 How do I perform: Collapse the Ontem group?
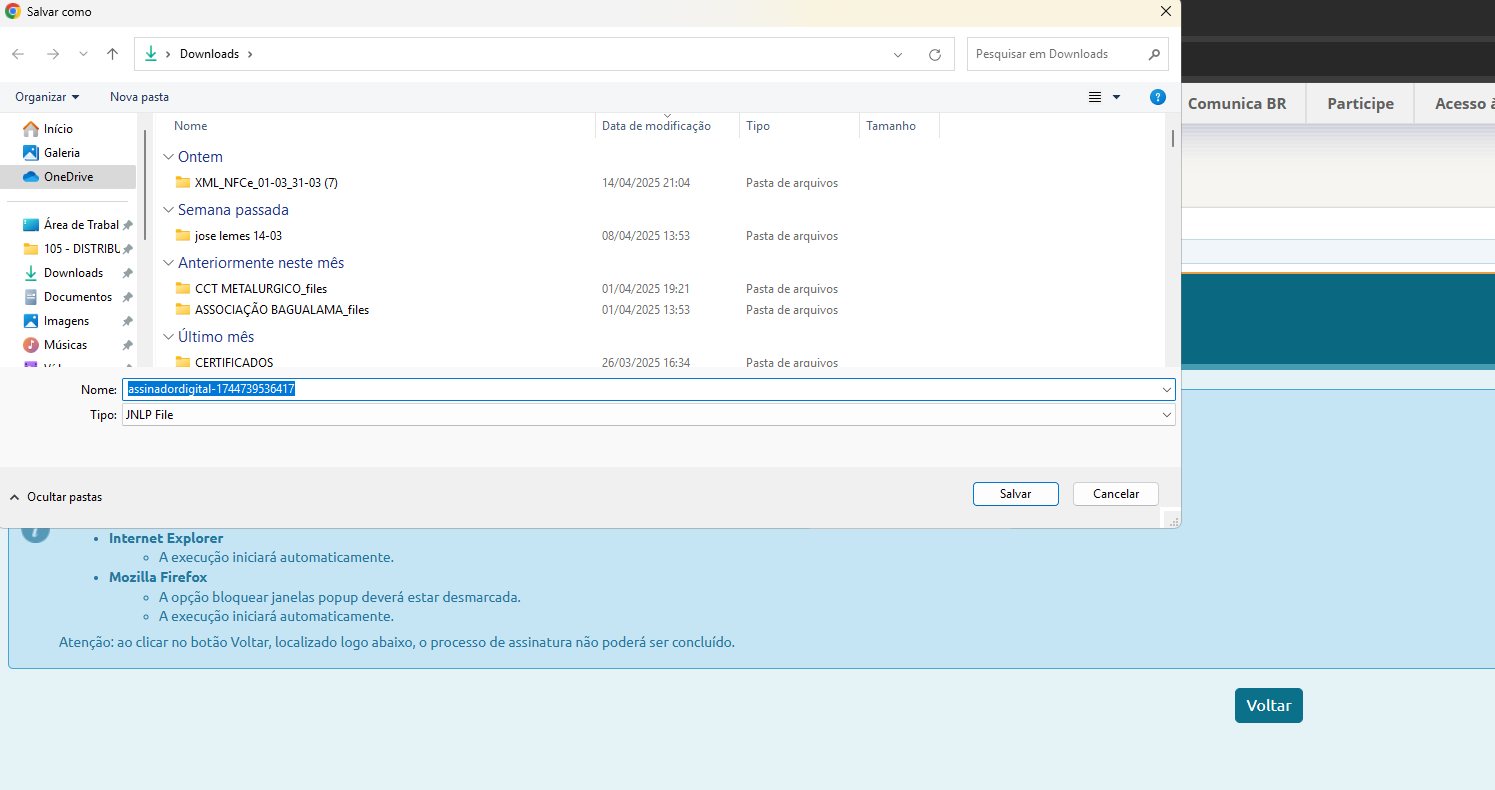coord(167,157)
